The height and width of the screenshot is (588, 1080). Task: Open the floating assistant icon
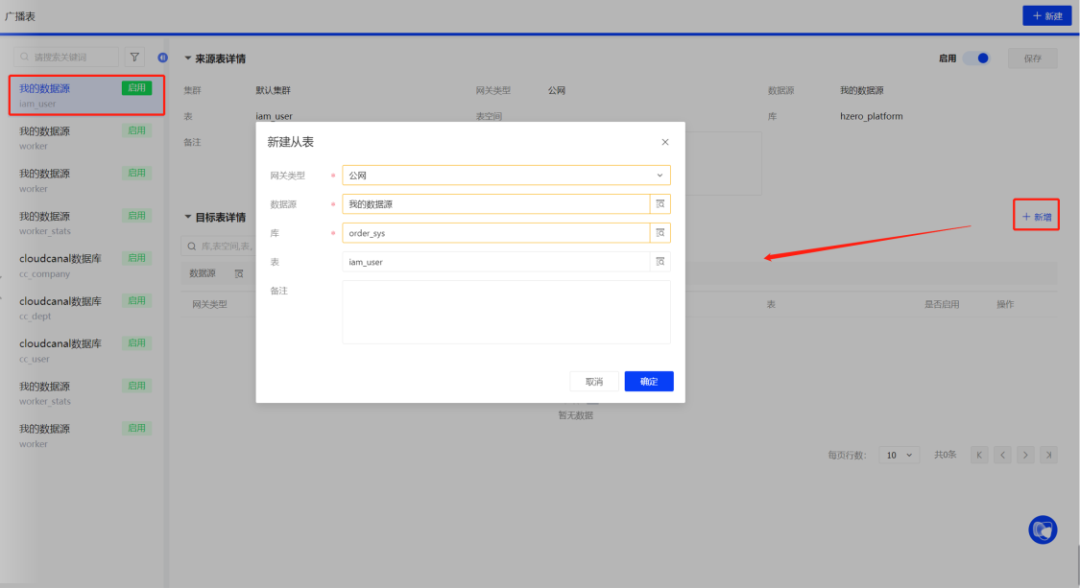pos(1043,529)
